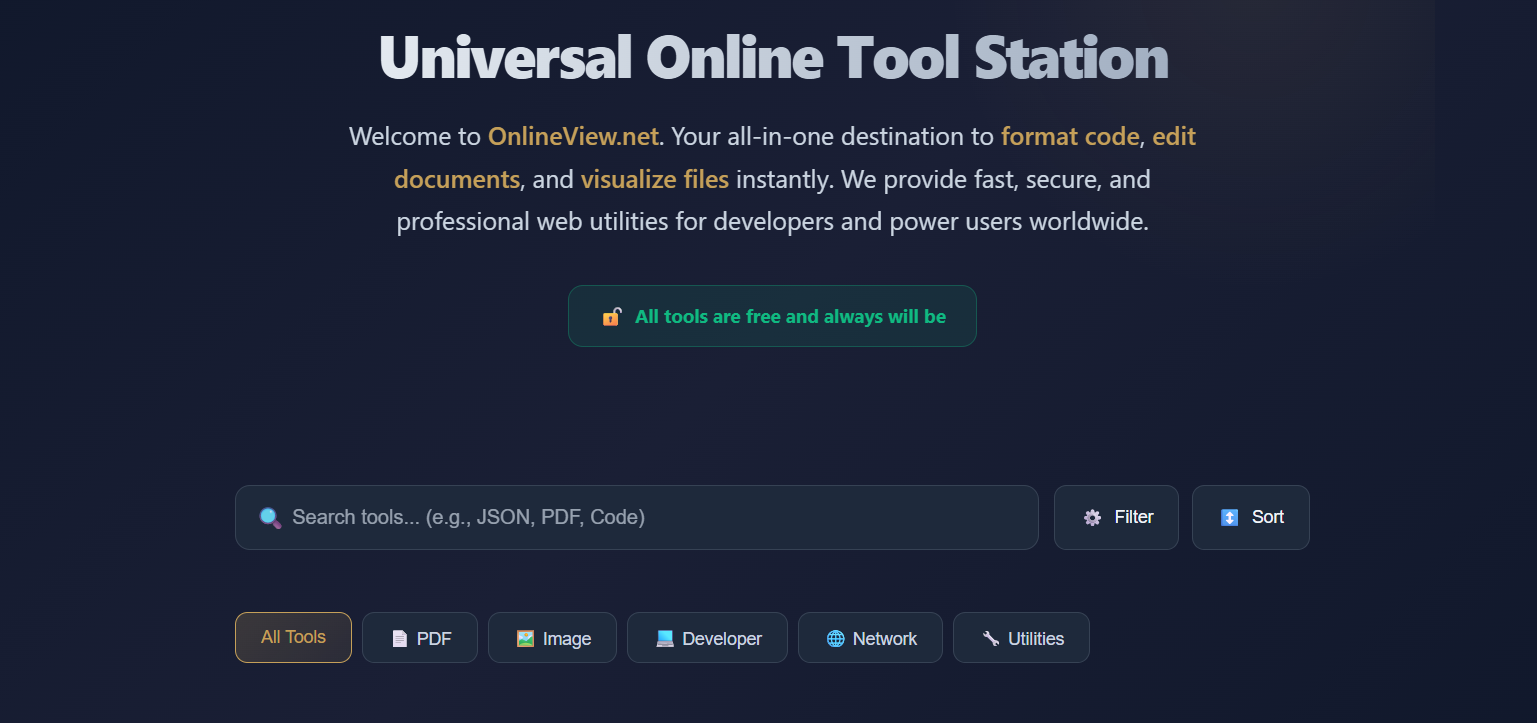The width and height of the screenshot is (1537, 723).
Task: Click the laptop icon on Developer category
Action: pos(664,639)
